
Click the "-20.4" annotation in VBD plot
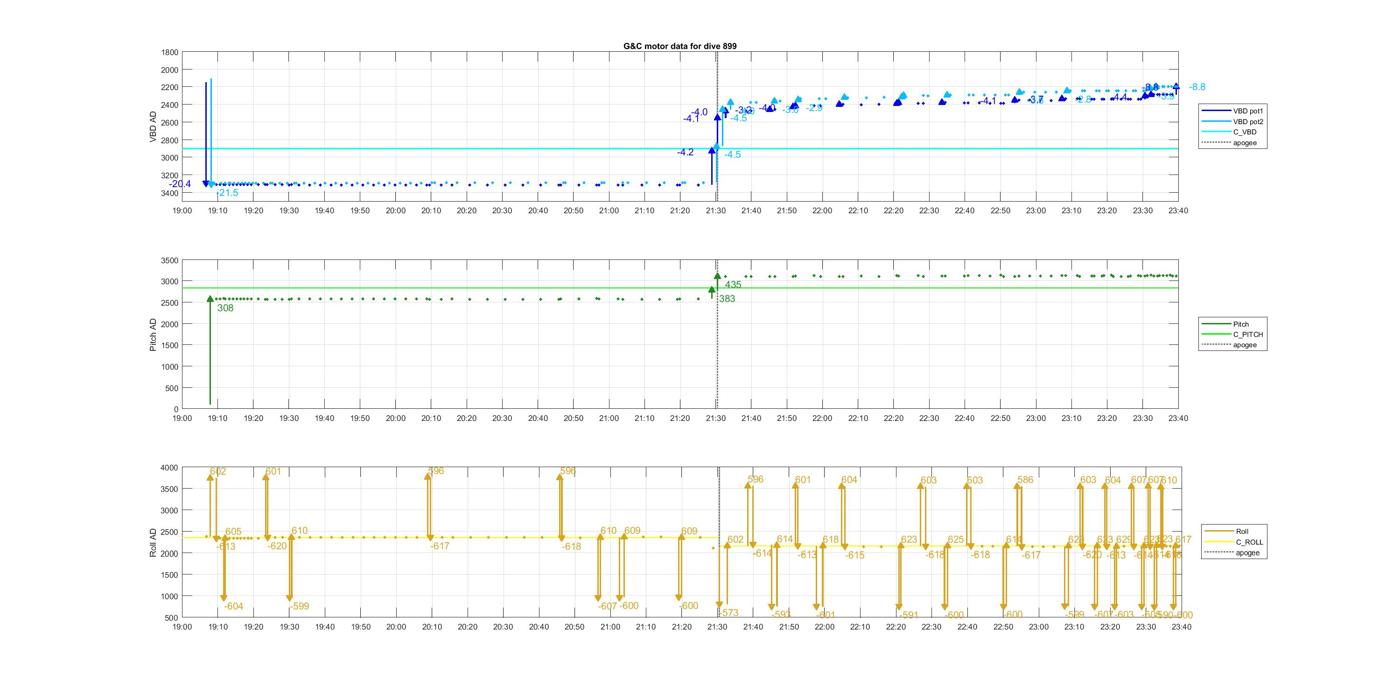point(181,184)
